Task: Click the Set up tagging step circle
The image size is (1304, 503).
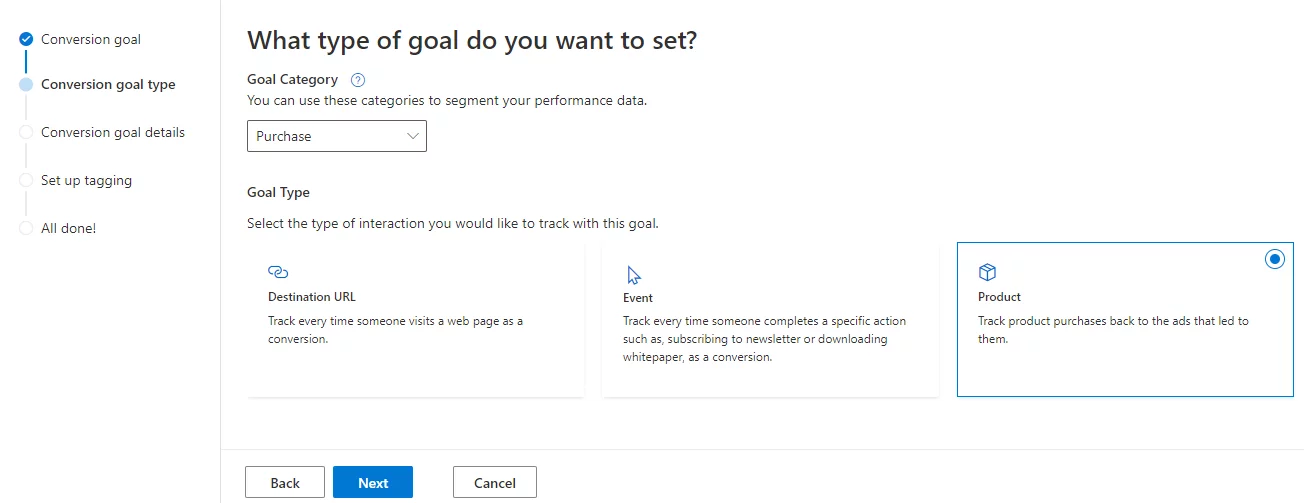Action: tap(26, 180)
